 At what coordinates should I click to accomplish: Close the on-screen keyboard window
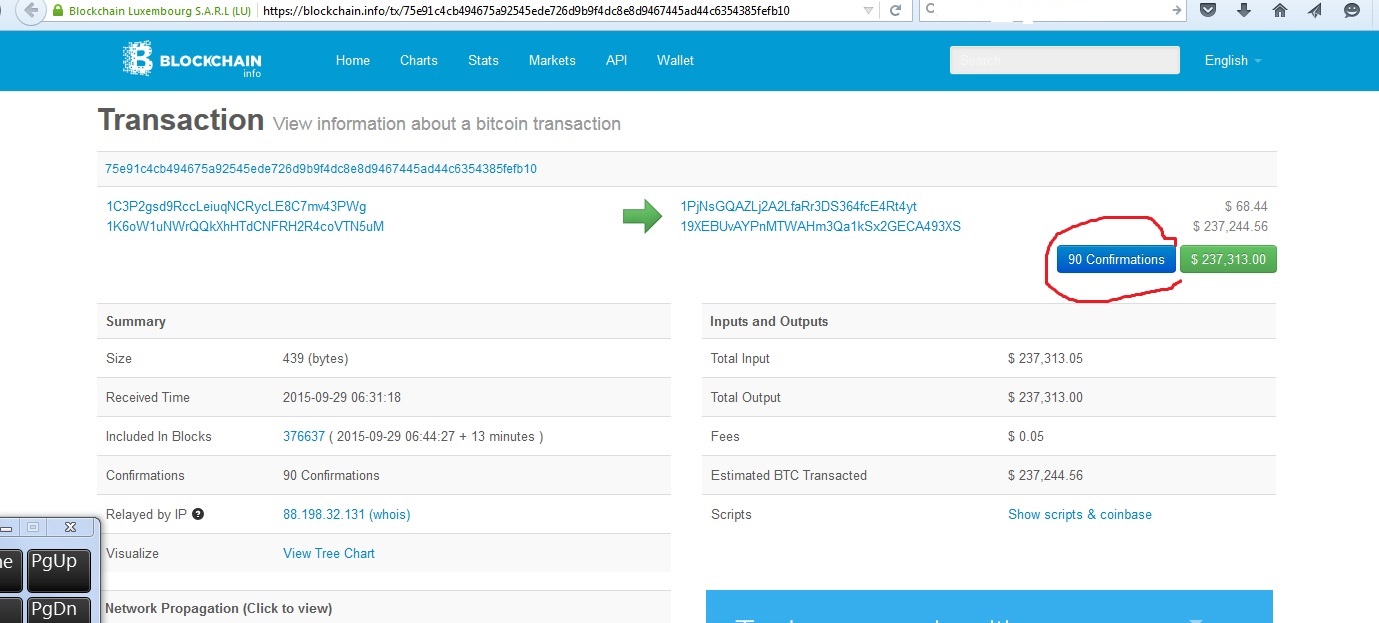70,527
